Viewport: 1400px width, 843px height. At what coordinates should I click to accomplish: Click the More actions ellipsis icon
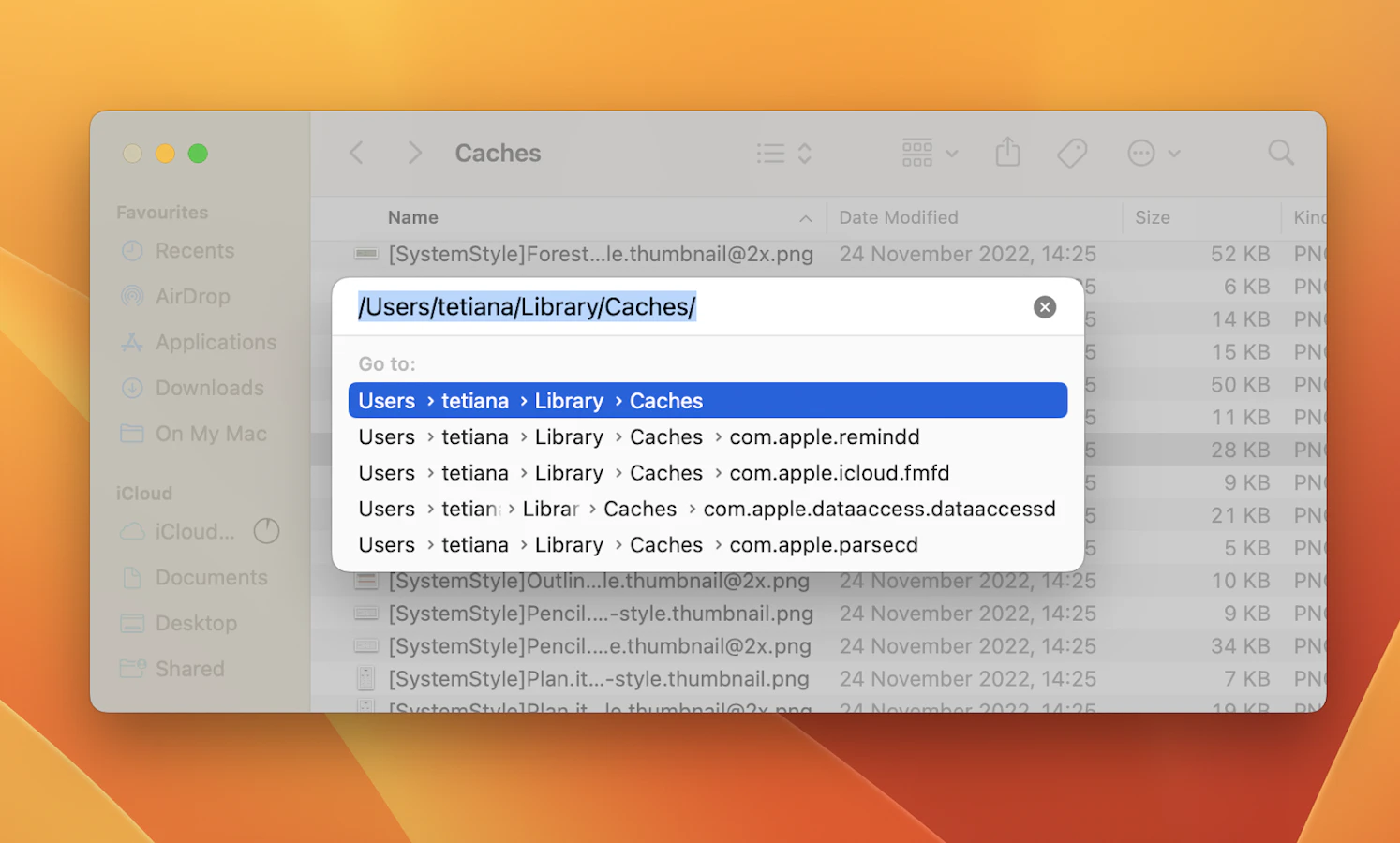tap(1140, 153)
